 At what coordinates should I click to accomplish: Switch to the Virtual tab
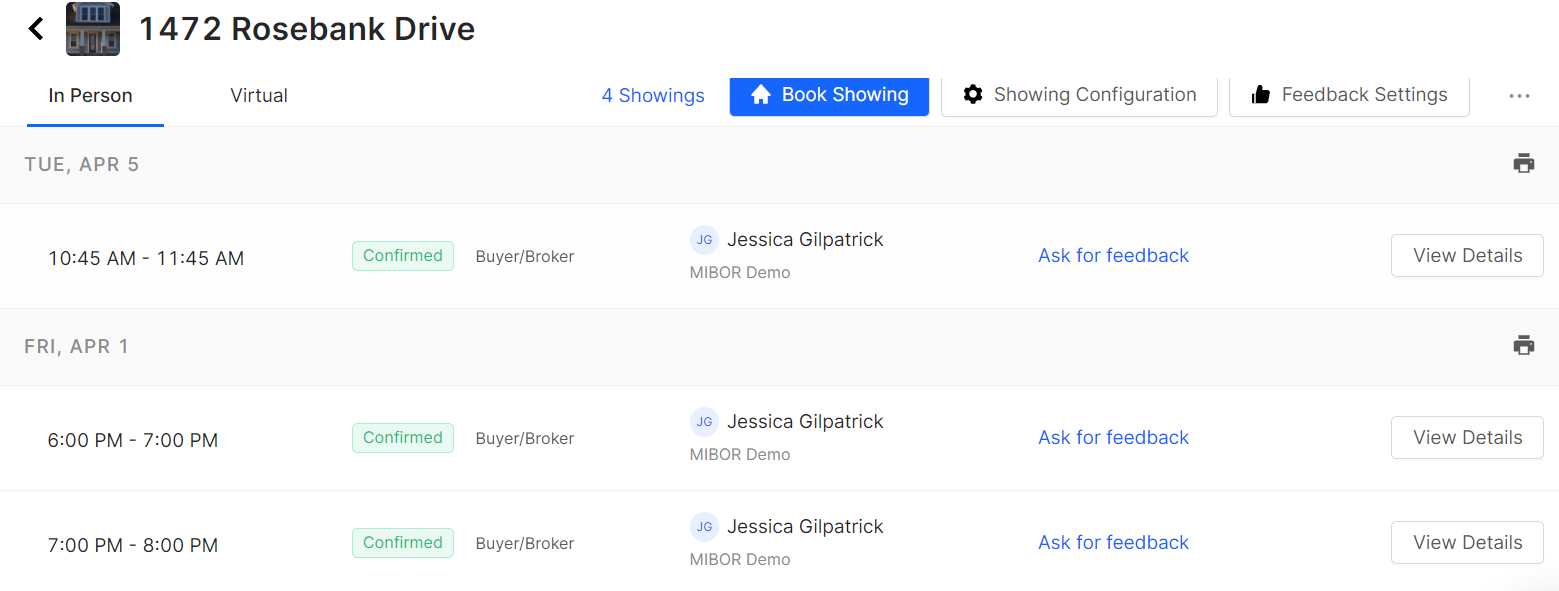point(259,96)
